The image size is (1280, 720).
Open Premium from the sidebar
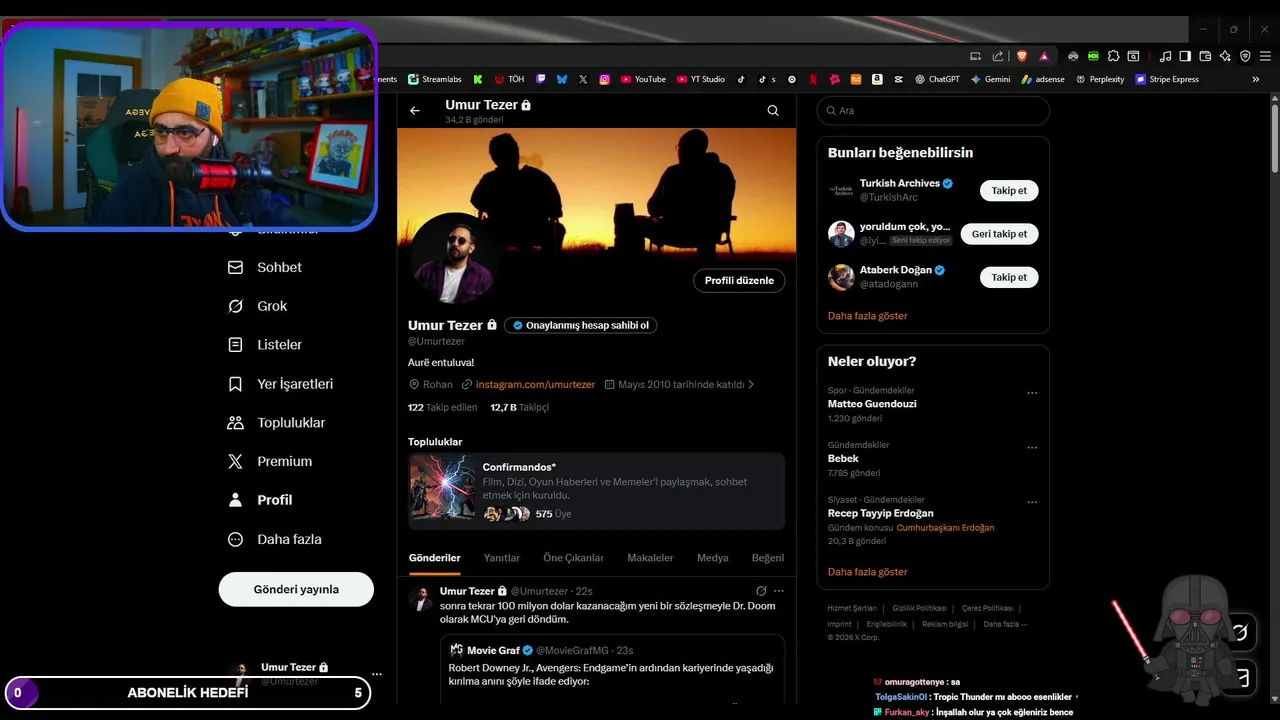270,461
